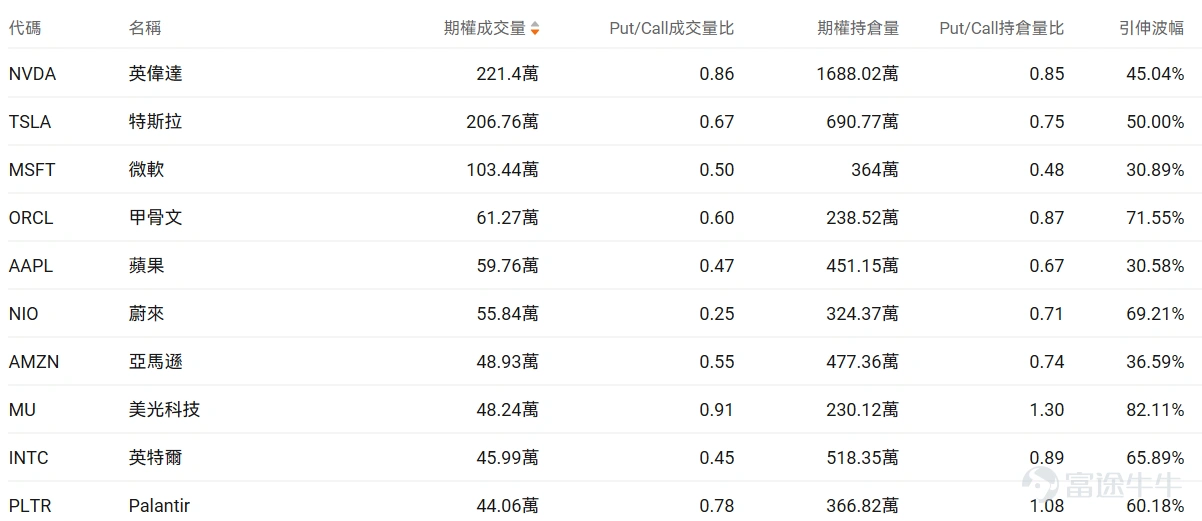This screenshot has width=1202, height=521.
Task: Click NIO put/call volume ratio 0.25
Action: pos(717,314)
